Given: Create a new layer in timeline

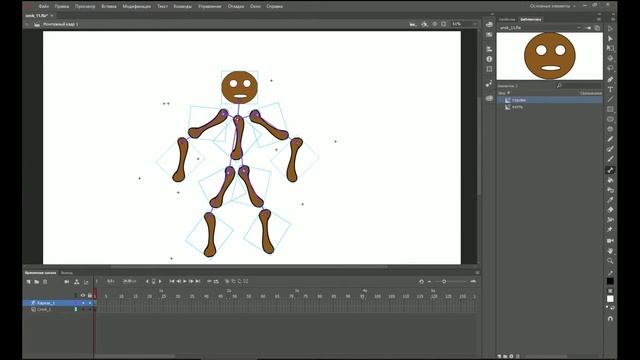Looking at the screenshot, I should (28, 282).
